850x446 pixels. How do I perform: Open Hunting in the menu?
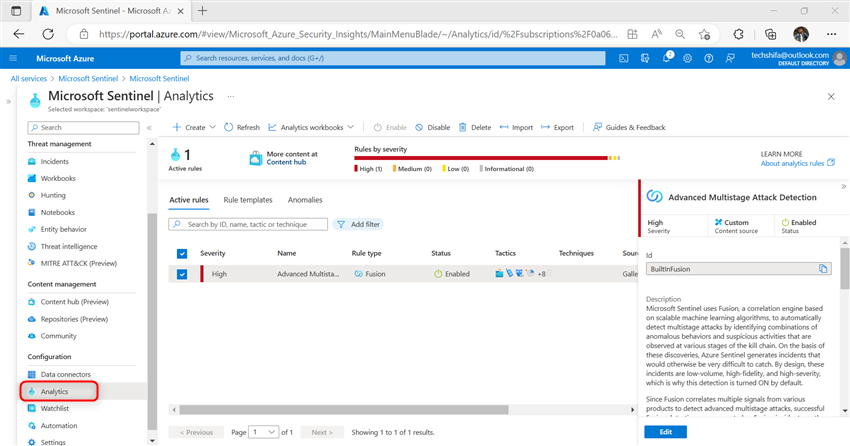pos(53,195)
